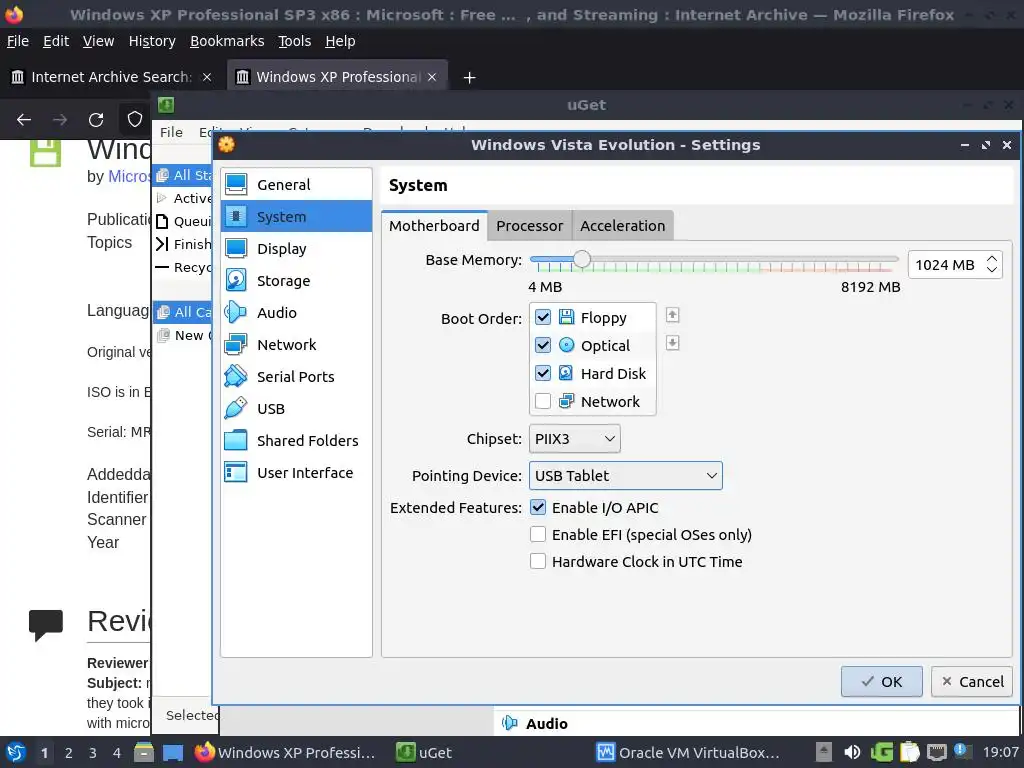This screenshot has height=768, width=1024.
Task: Switch to workspace 3
Action: click(93, 753)
